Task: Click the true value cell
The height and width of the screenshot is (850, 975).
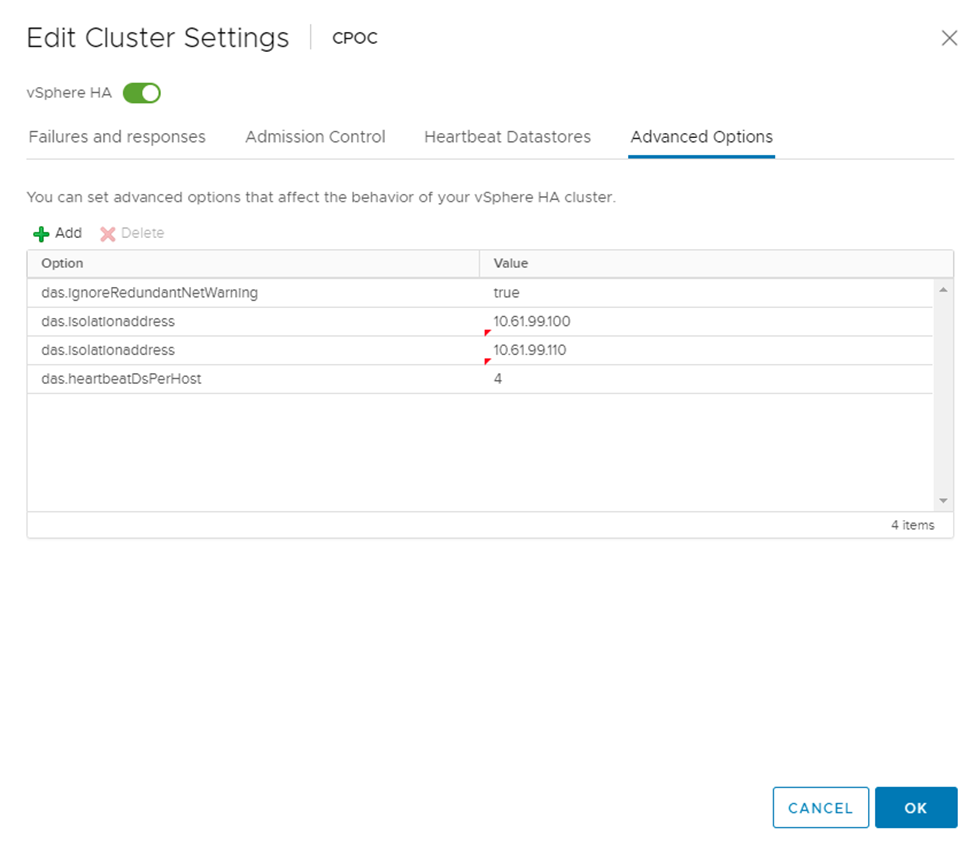Action: click(x=507, y=293)
